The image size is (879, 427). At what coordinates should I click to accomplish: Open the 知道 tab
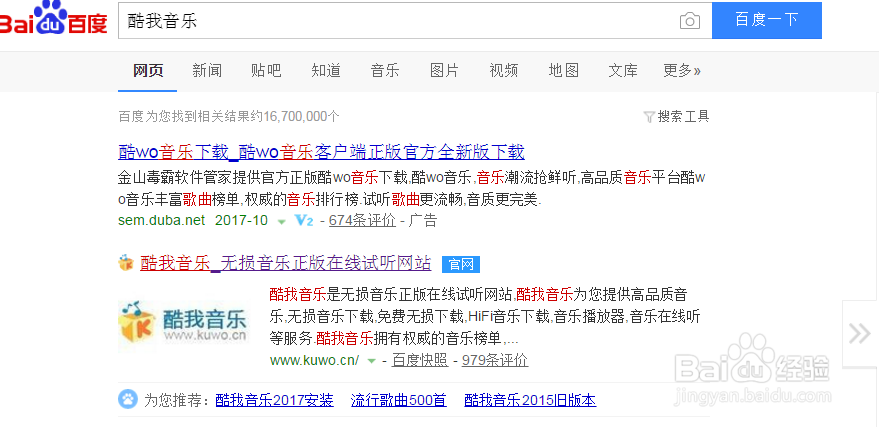tap(326, 71)
